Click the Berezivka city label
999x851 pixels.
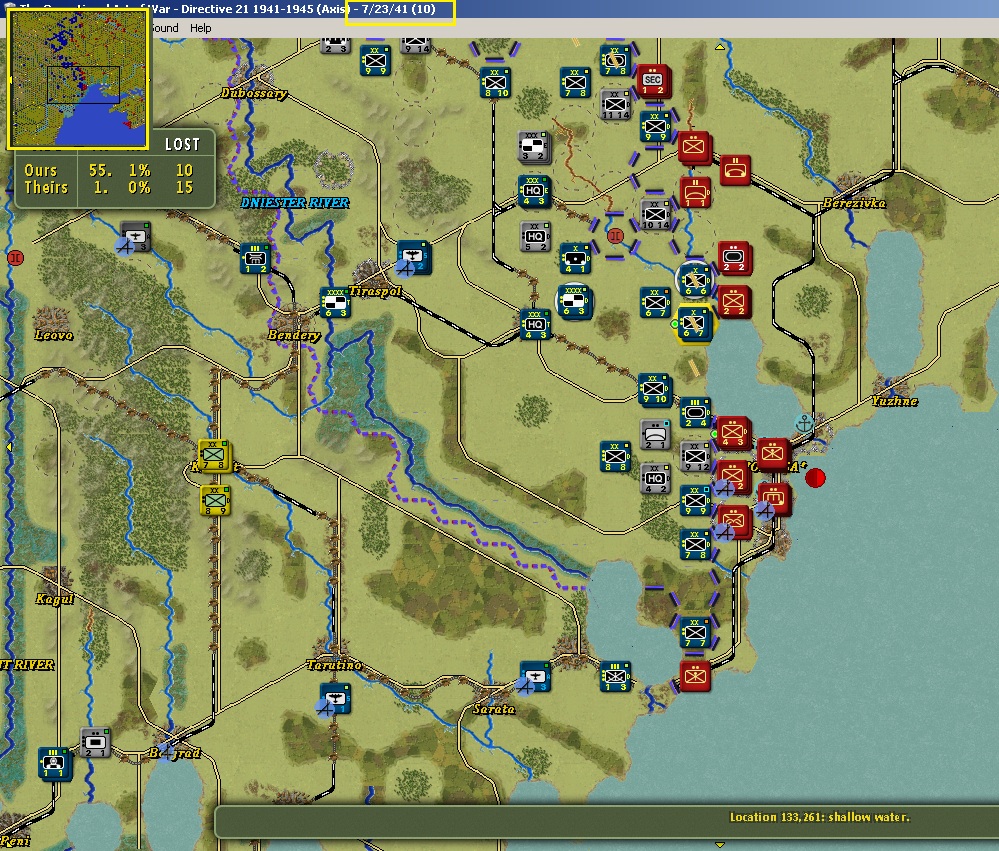[x=854, y=203]
